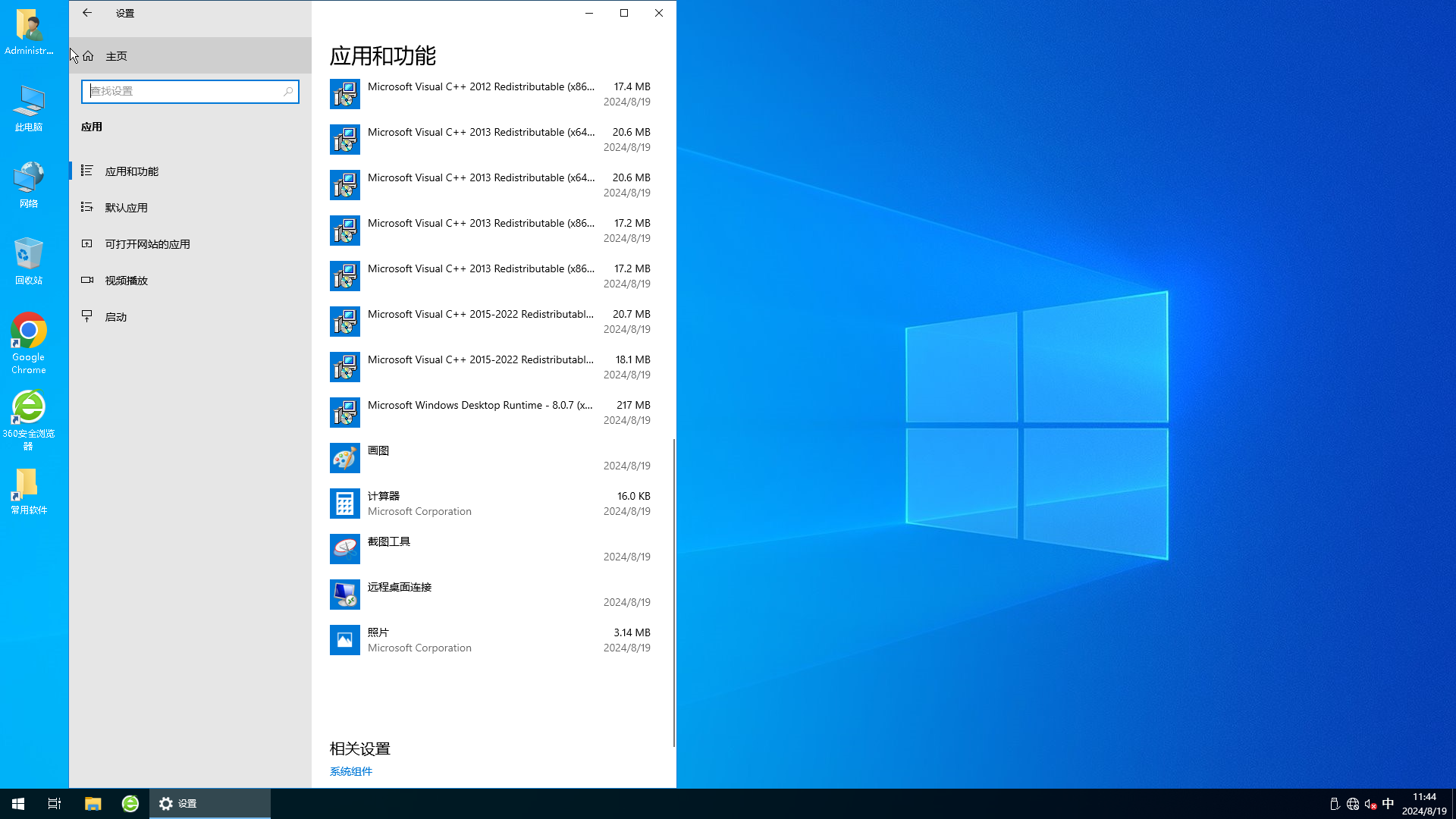Click the 默认应用 sidebar icon
This screenshot has height=819, width=1456.
[87, 207]
